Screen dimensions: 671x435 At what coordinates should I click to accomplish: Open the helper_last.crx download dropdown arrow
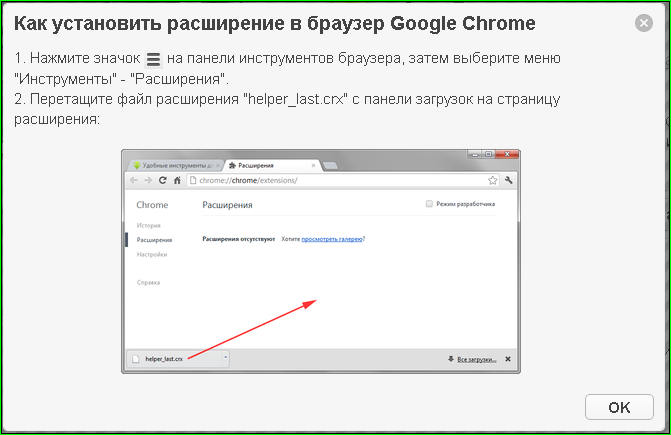pyautogui.click(x=226, y=357)
